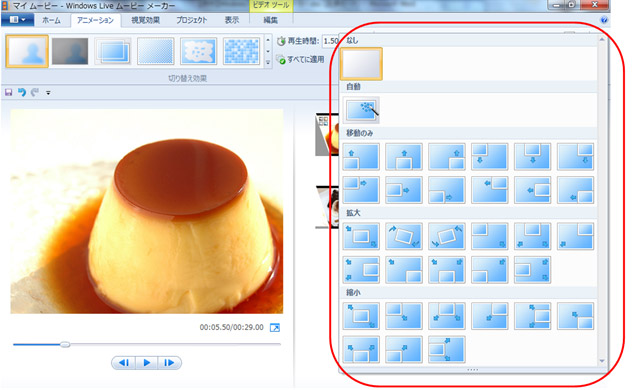Pick the first 移動のみ pan-up effect icon
The height and width of the screenshot is (390, 640).
361,157
